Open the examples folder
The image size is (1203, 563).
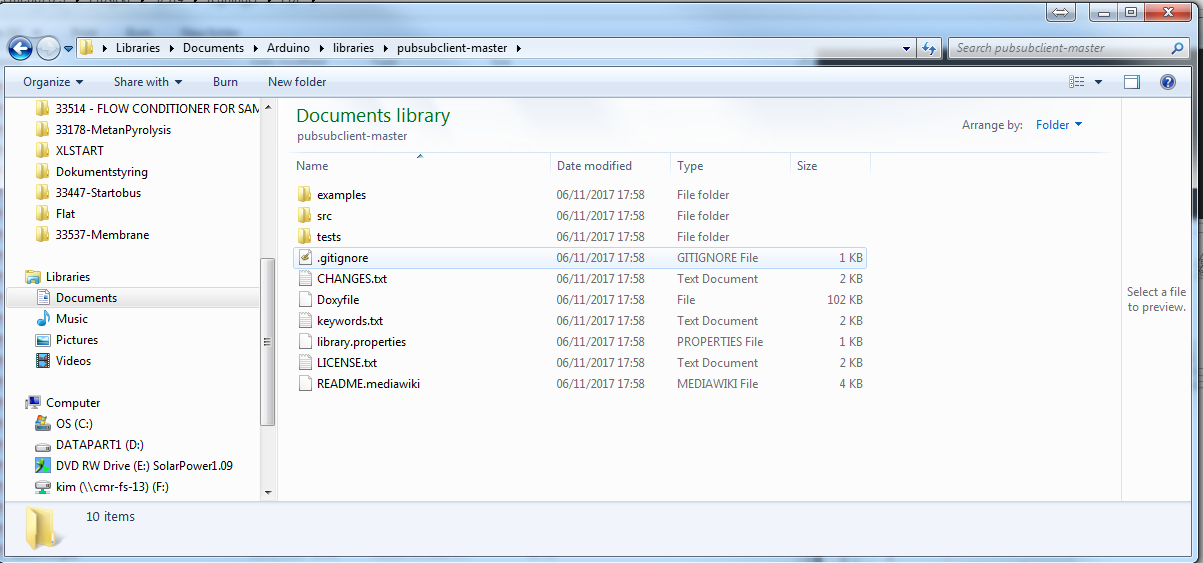341,195
